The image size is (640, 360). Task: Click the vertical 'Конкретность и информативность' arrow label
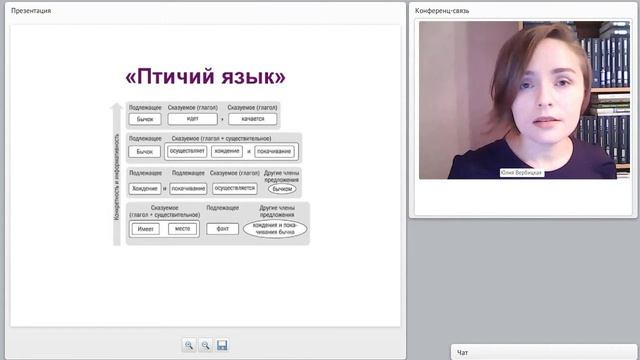tap(117, 177)
